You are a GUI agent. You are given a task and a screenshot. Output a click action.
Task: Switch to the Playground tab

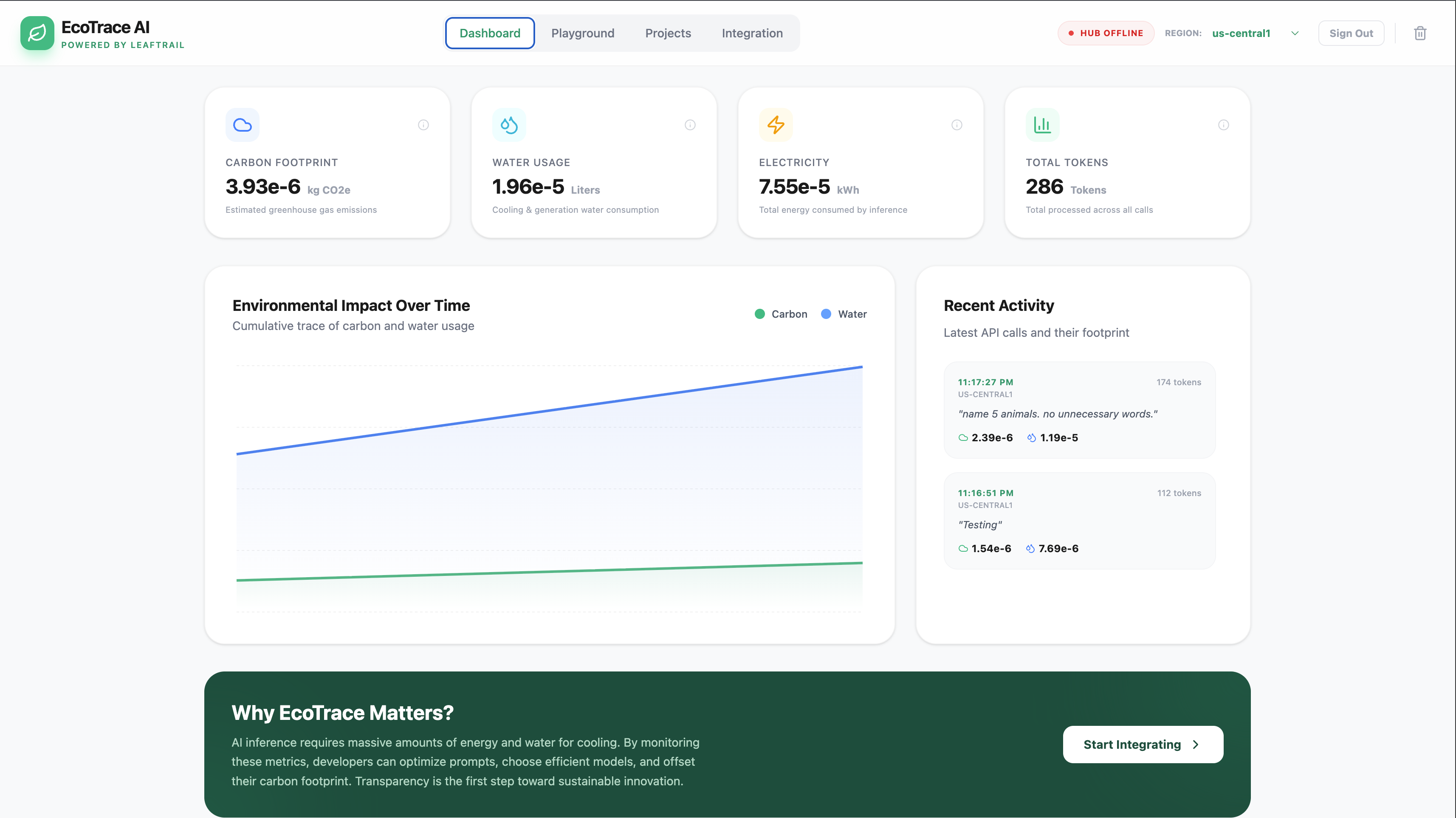click(x=583, y=34)
